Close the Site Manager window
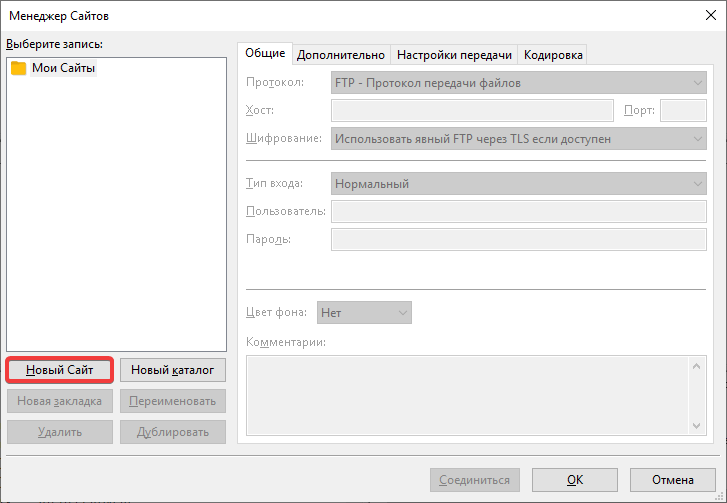 pos(709,15)
